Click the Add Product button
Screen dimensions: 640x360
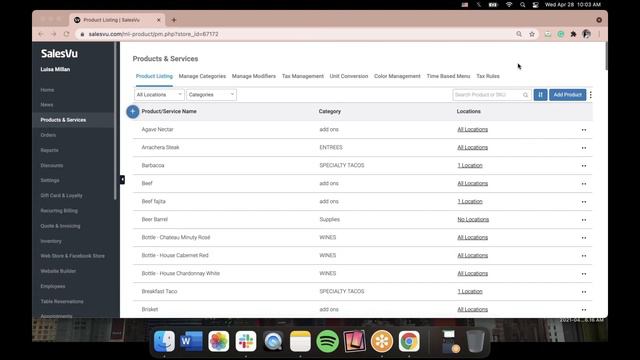[567, 95]
